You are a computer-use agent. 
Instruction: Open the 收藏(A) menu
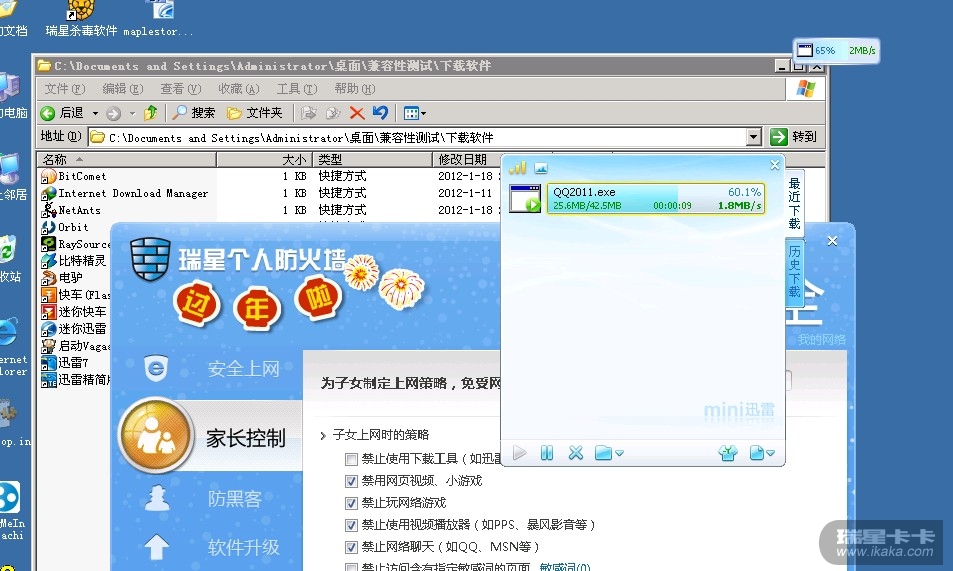(238, 89)
